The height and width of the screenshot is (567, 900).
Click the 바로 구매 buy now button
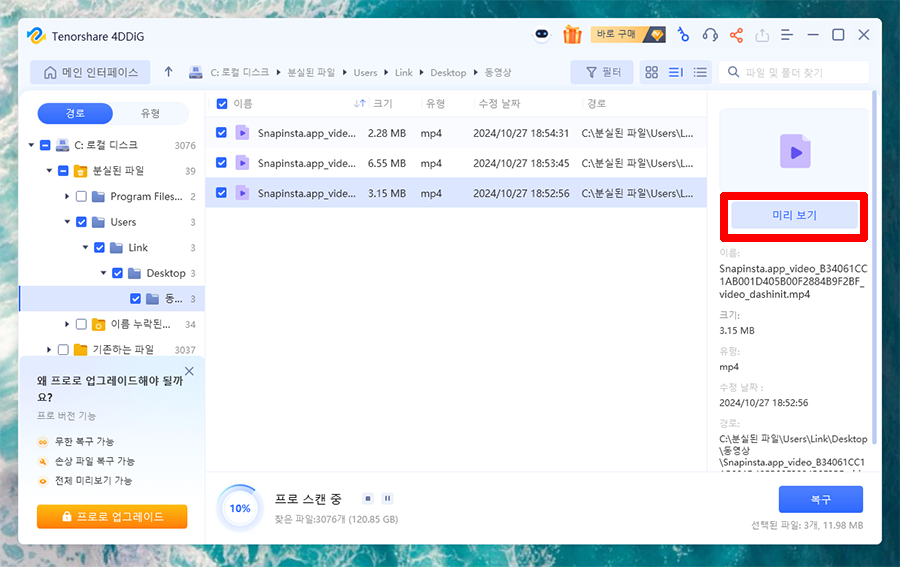pos(628,34)
